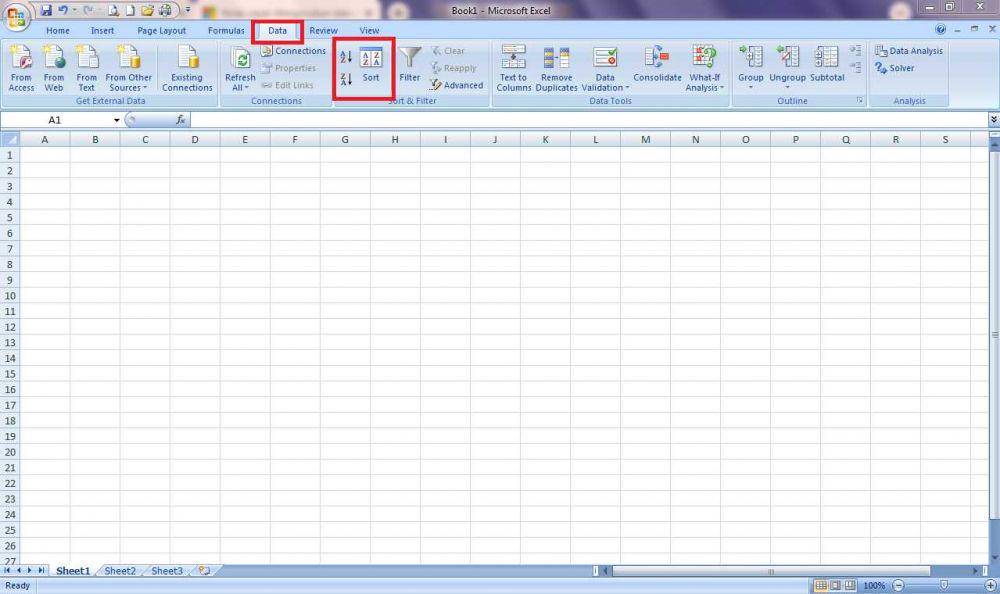
Task: Select row 10 header
Action: tap(10, 296)
